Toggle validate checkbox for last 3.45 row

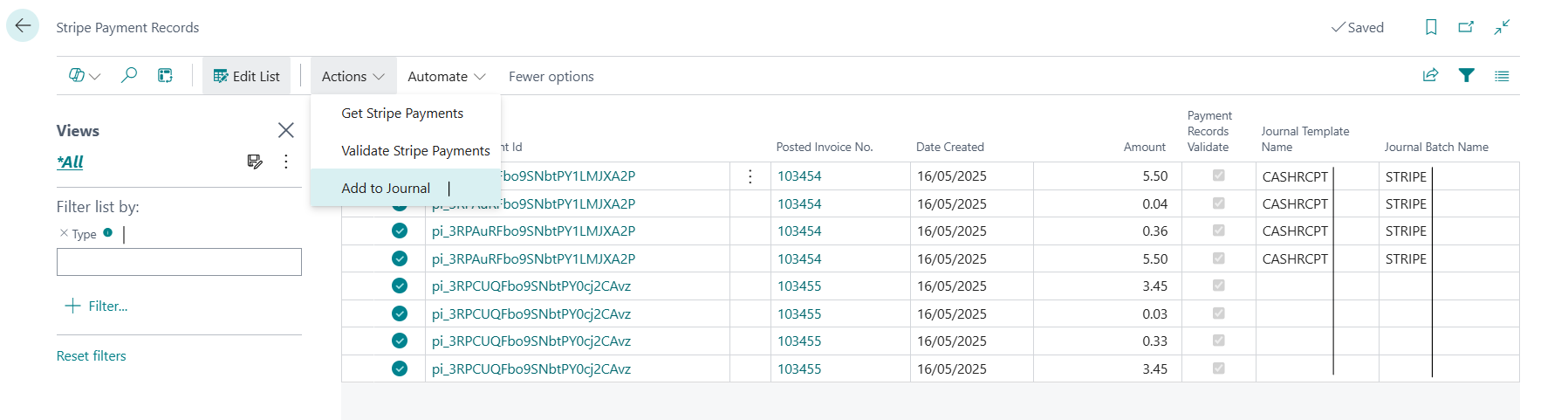[x=1219, y=368]
